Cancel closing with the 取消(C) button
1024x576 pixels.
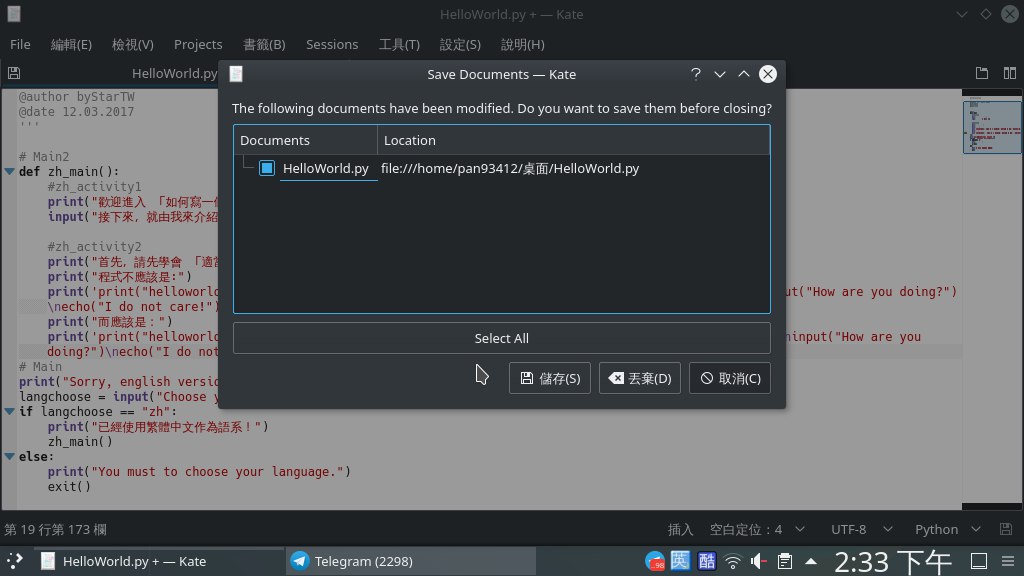click(729, 378)
